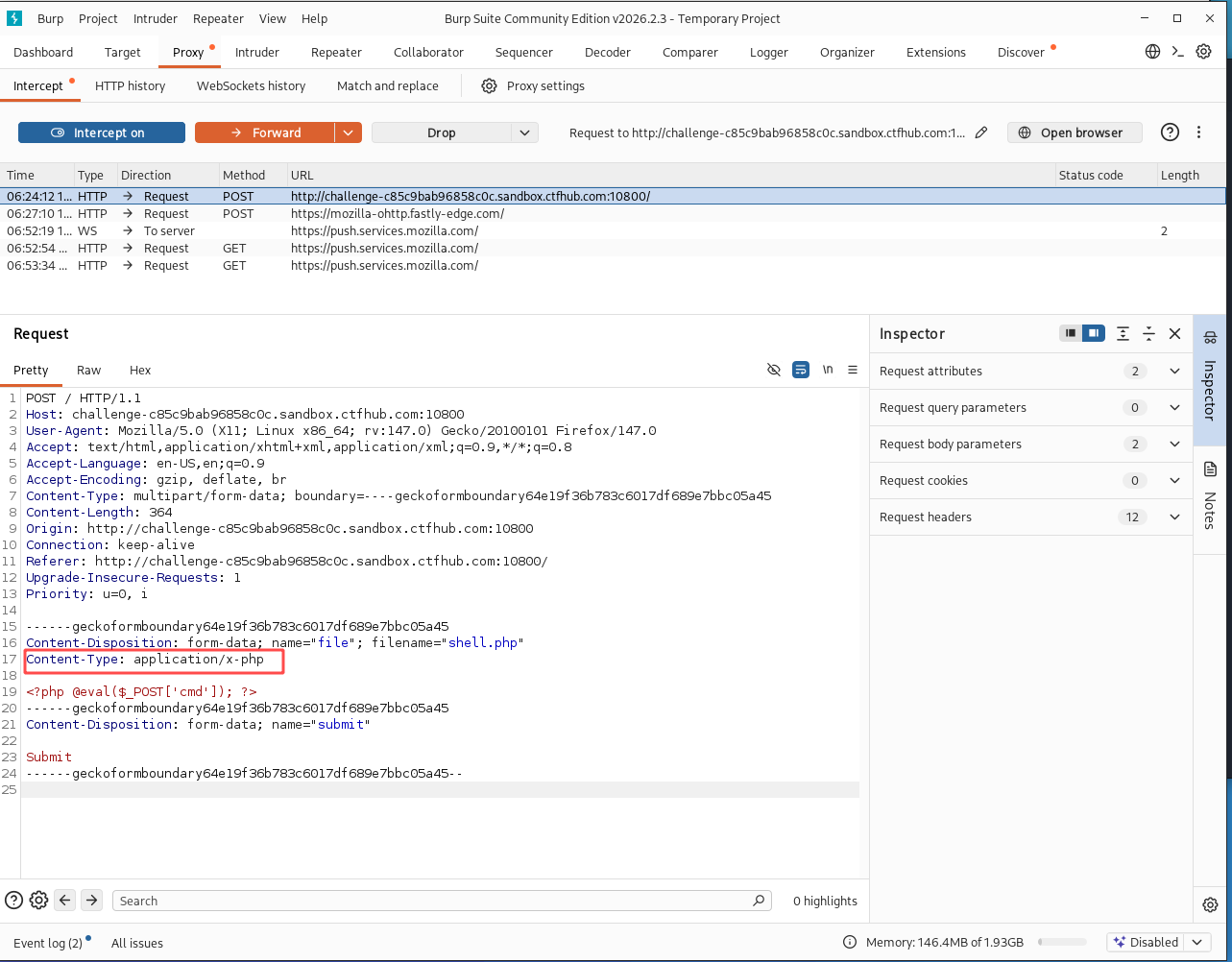The width and height of the screenshot is (1232, 962).
Task: Toggle the Intercept on button
Action: [102, 132]
